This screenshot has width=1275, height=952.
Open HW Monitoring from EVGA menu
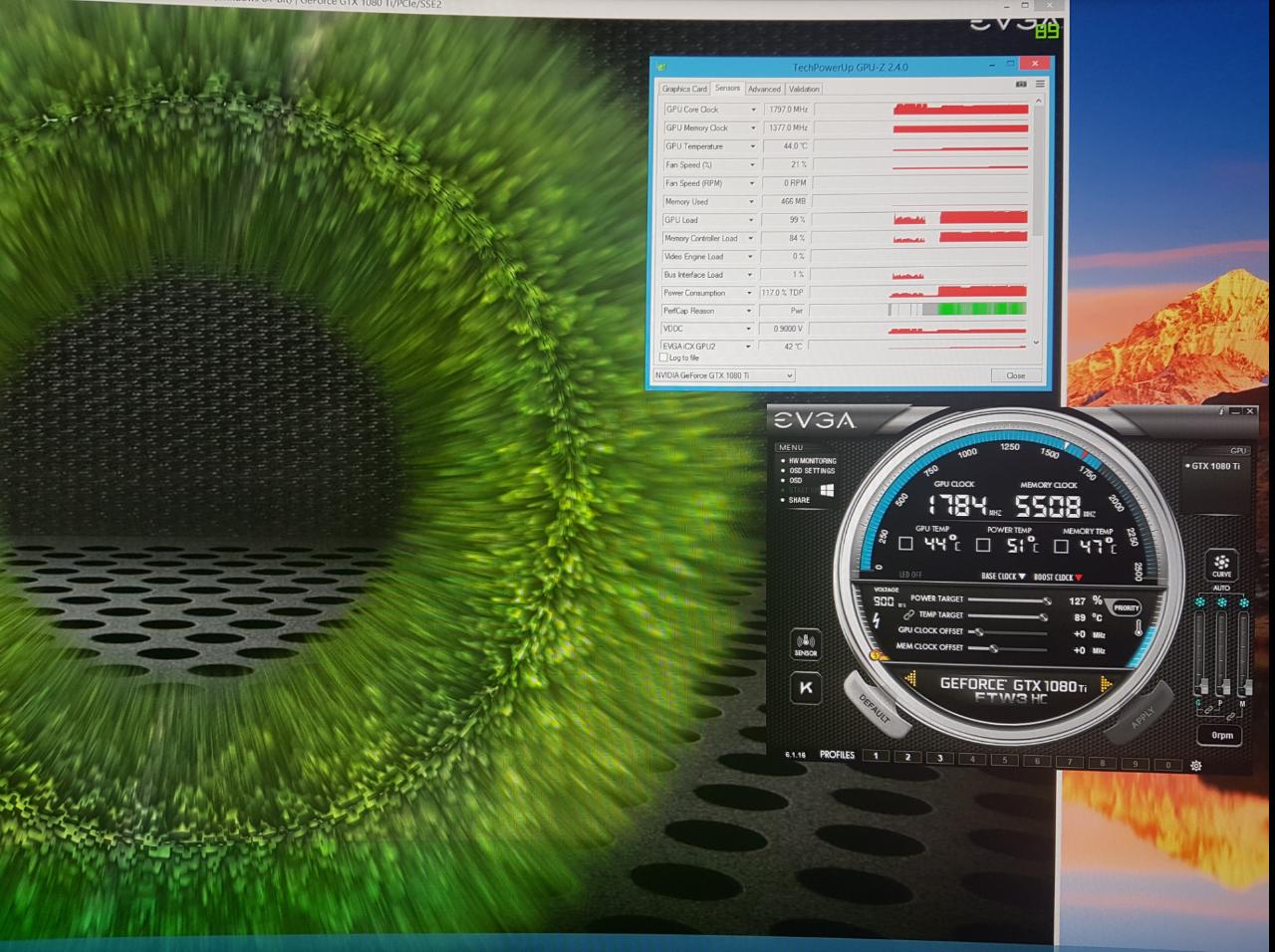[812, 460]
